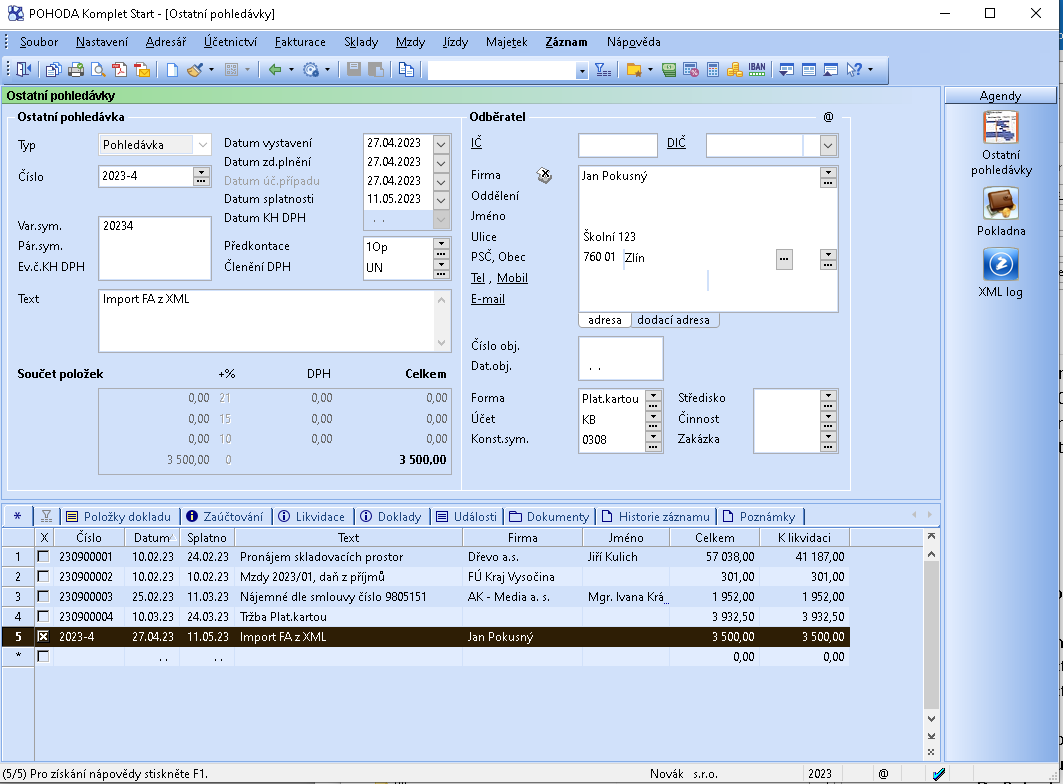Viewport: 1063px width, 784px height.
Task: Click the vertical scrollbar of the records table
Action: pyautogui.click(x=931, y=633)
